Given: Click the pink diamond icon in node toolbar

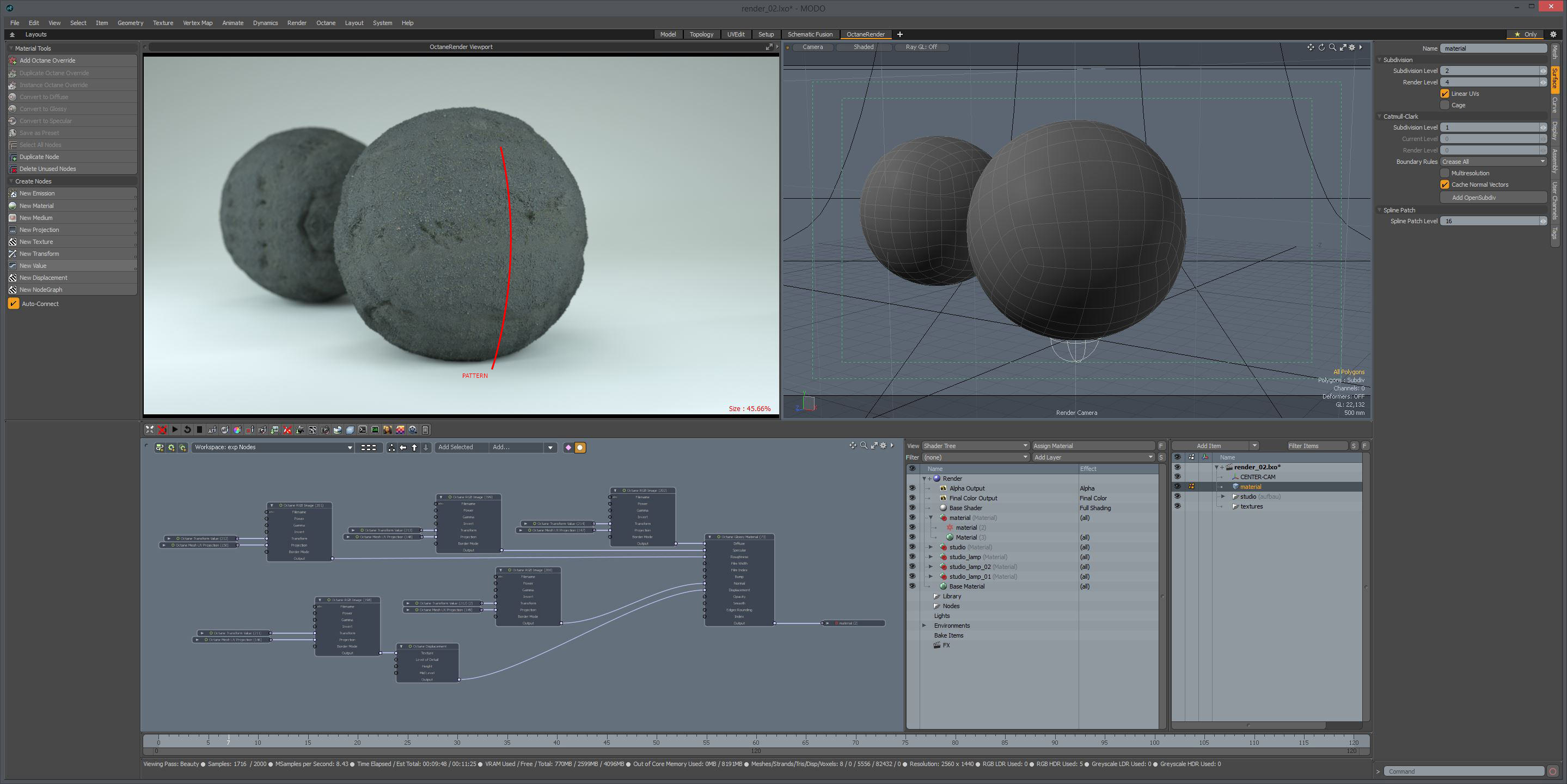Looking at the screenshot, I should click(x=568, y=448).
